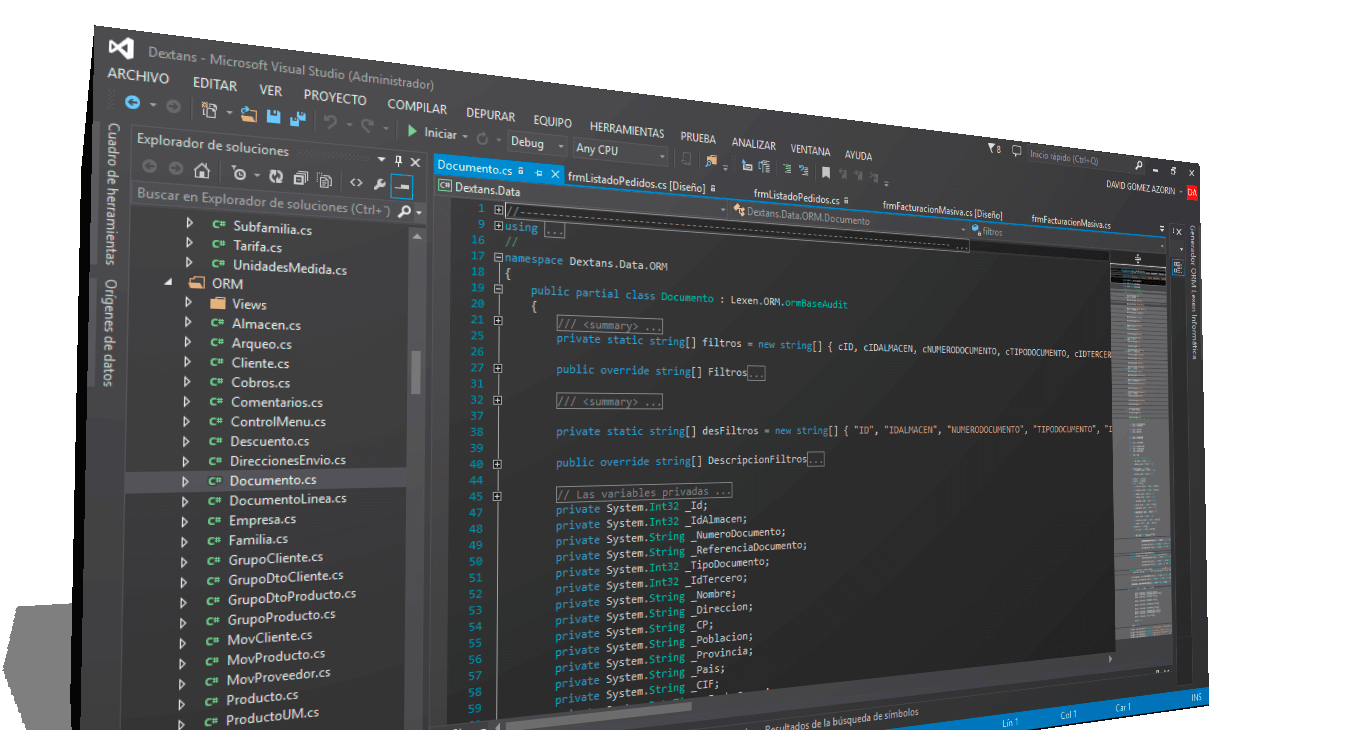
Task: Click the Save All double-disk icon
Action: coord(297,118)
